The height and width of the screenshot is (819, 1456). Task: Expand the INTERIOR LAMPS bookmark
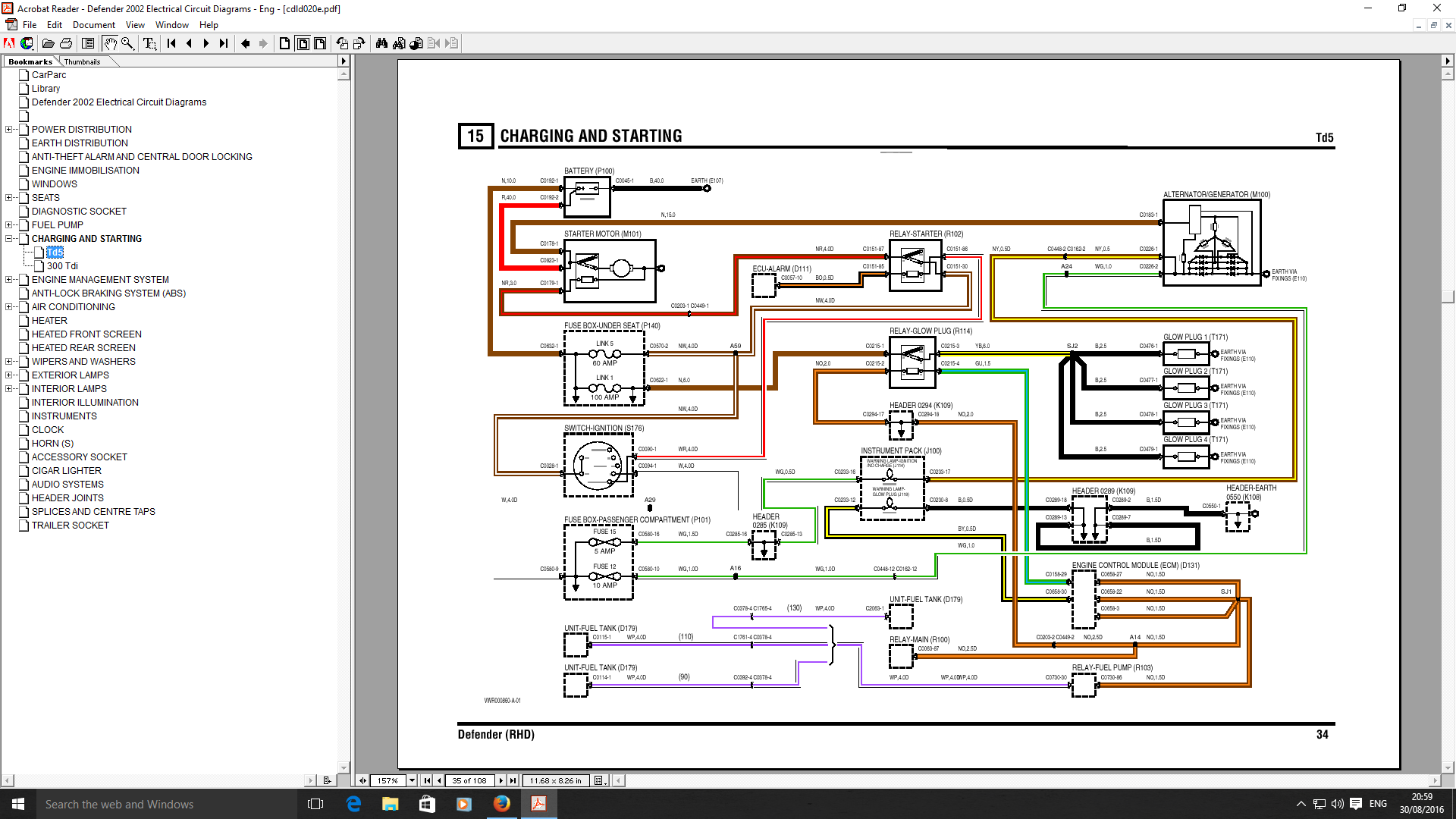pyautogui.click(x=8, y=389)
